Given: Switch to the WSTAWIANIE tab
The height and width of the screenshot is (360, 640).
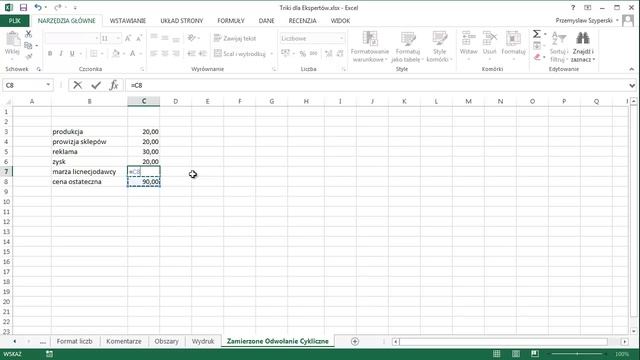Looking at the screenshot, I should tap(128, 20).
